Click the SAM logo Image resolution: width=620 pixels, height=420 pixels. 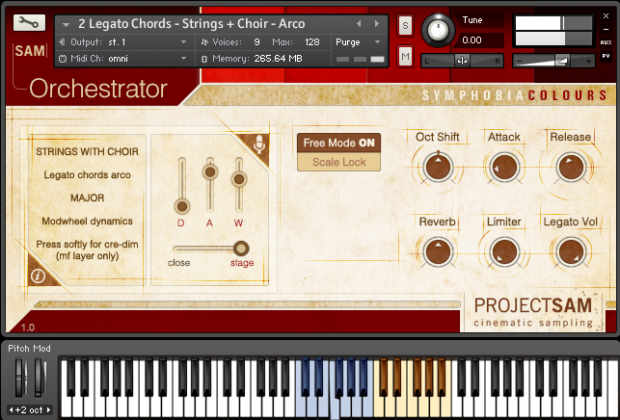tap(30, 51)
